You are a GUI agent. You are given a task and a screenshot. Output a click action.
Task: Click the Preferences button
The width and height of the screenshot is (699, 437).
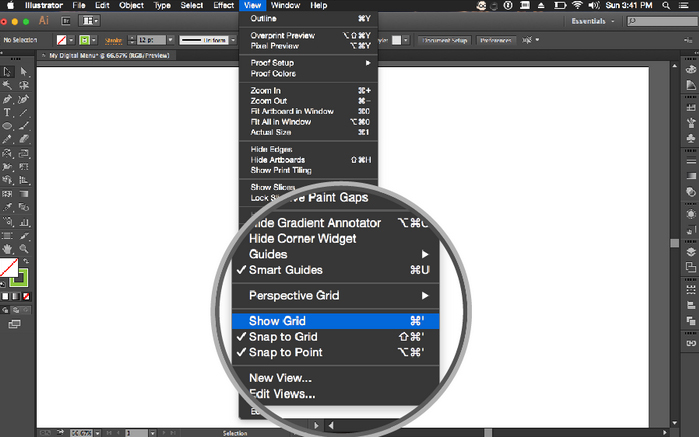pyautogui.click(x=496, y=40)
